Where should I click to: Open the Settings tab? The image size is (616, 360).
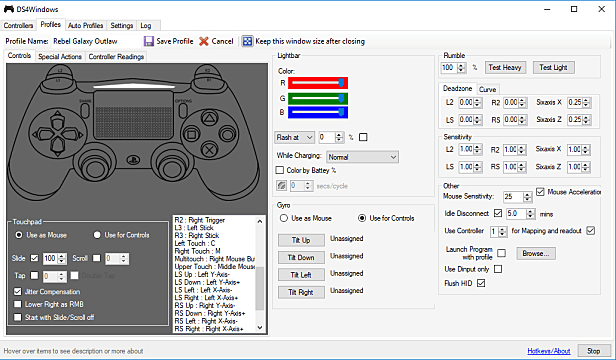pos(121,25)
